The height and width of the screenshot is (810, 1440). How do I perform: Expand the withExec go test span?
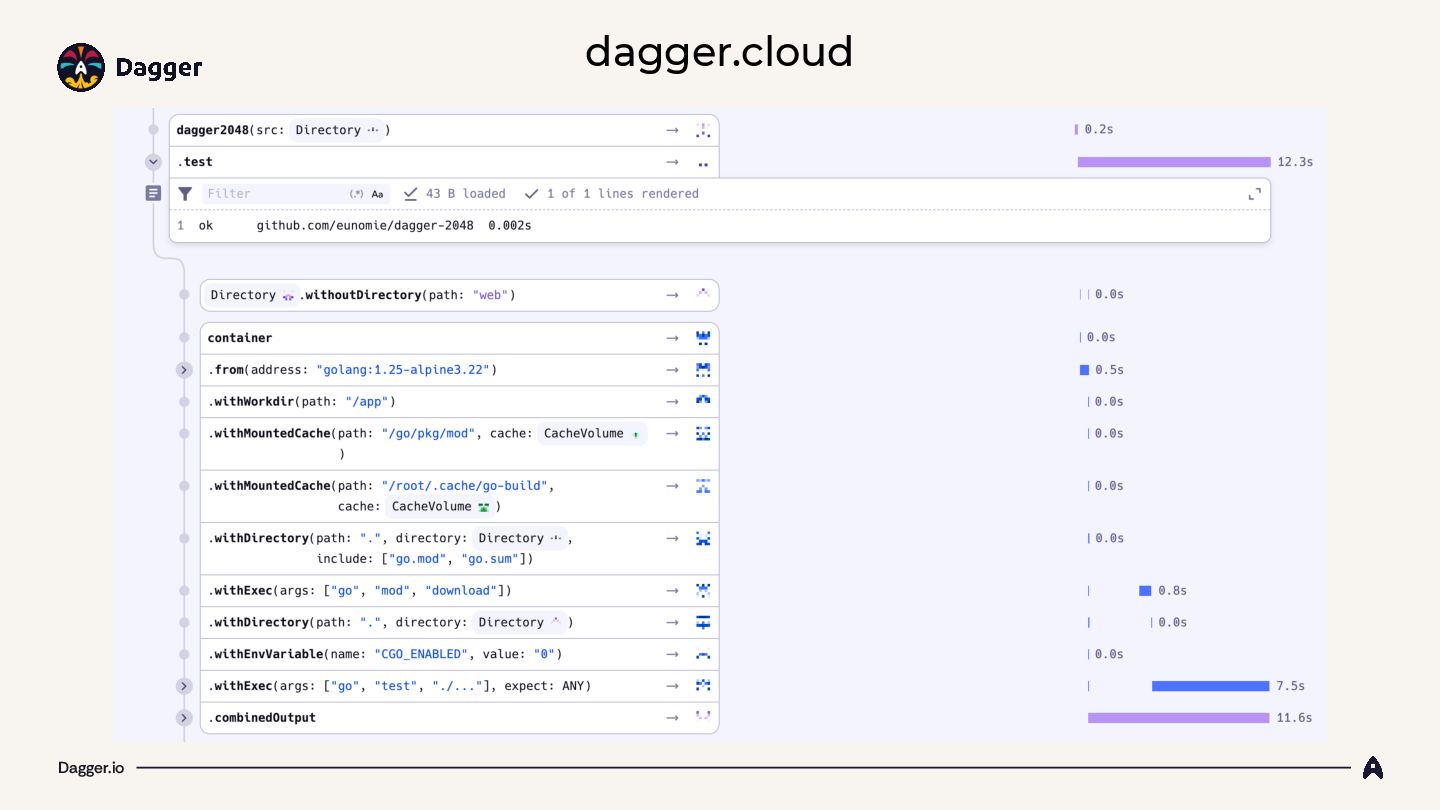tap(184, 686)
